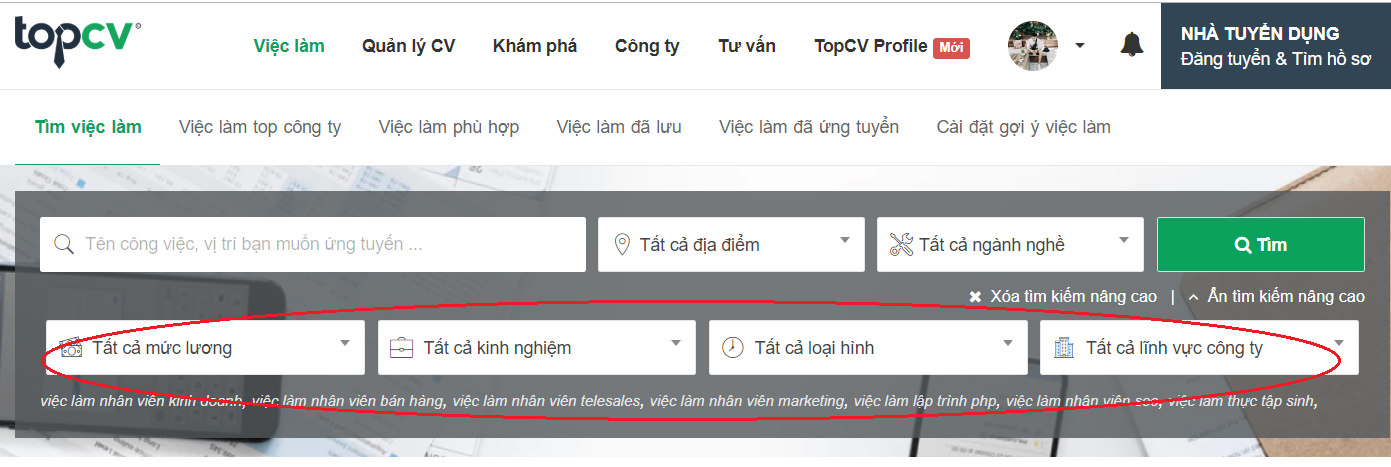Click the location pin icon
The width and height of the screenshot is (1391, 467).
621,245
